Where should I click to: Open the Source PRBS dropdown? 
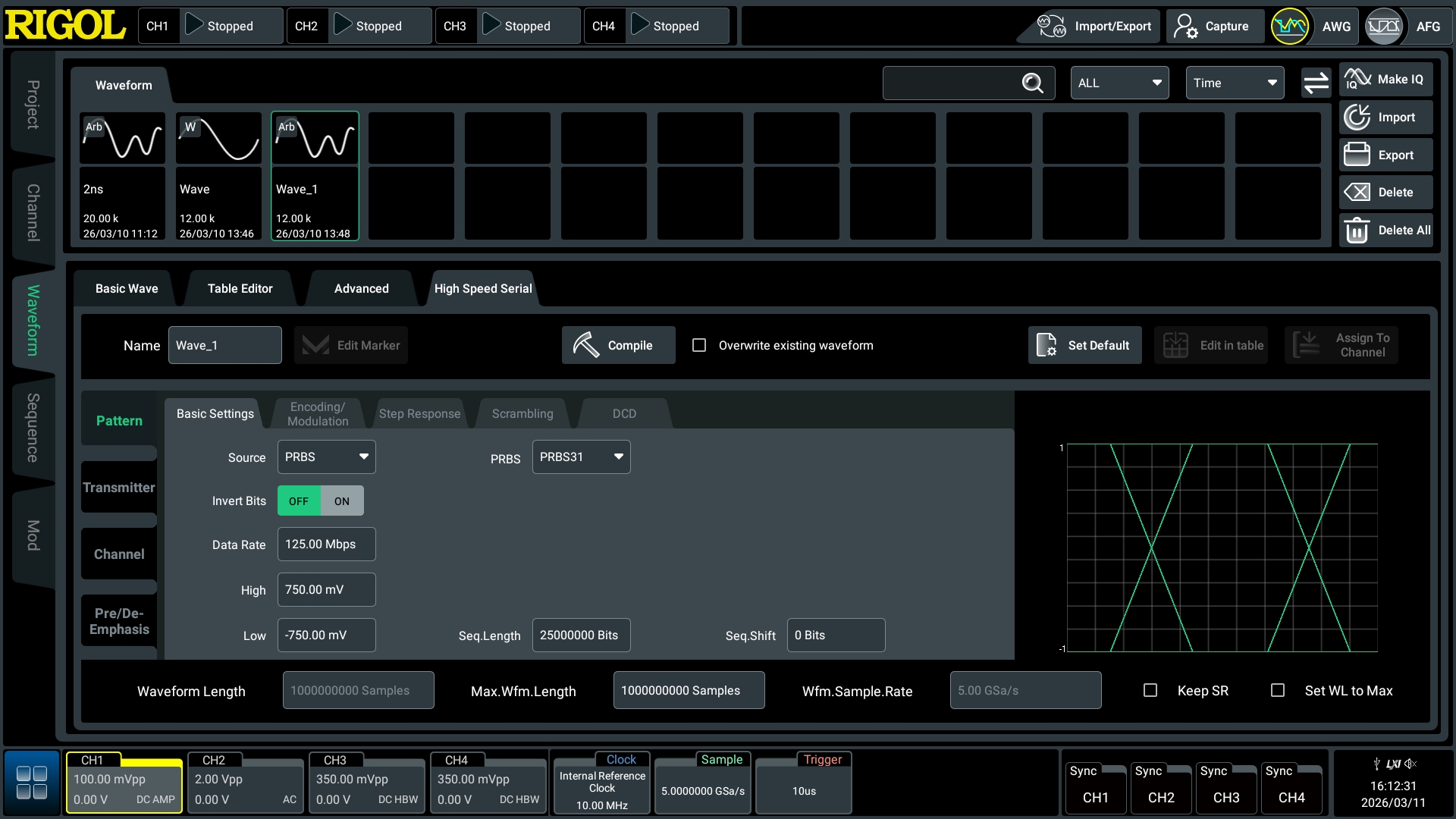(326, 457)
